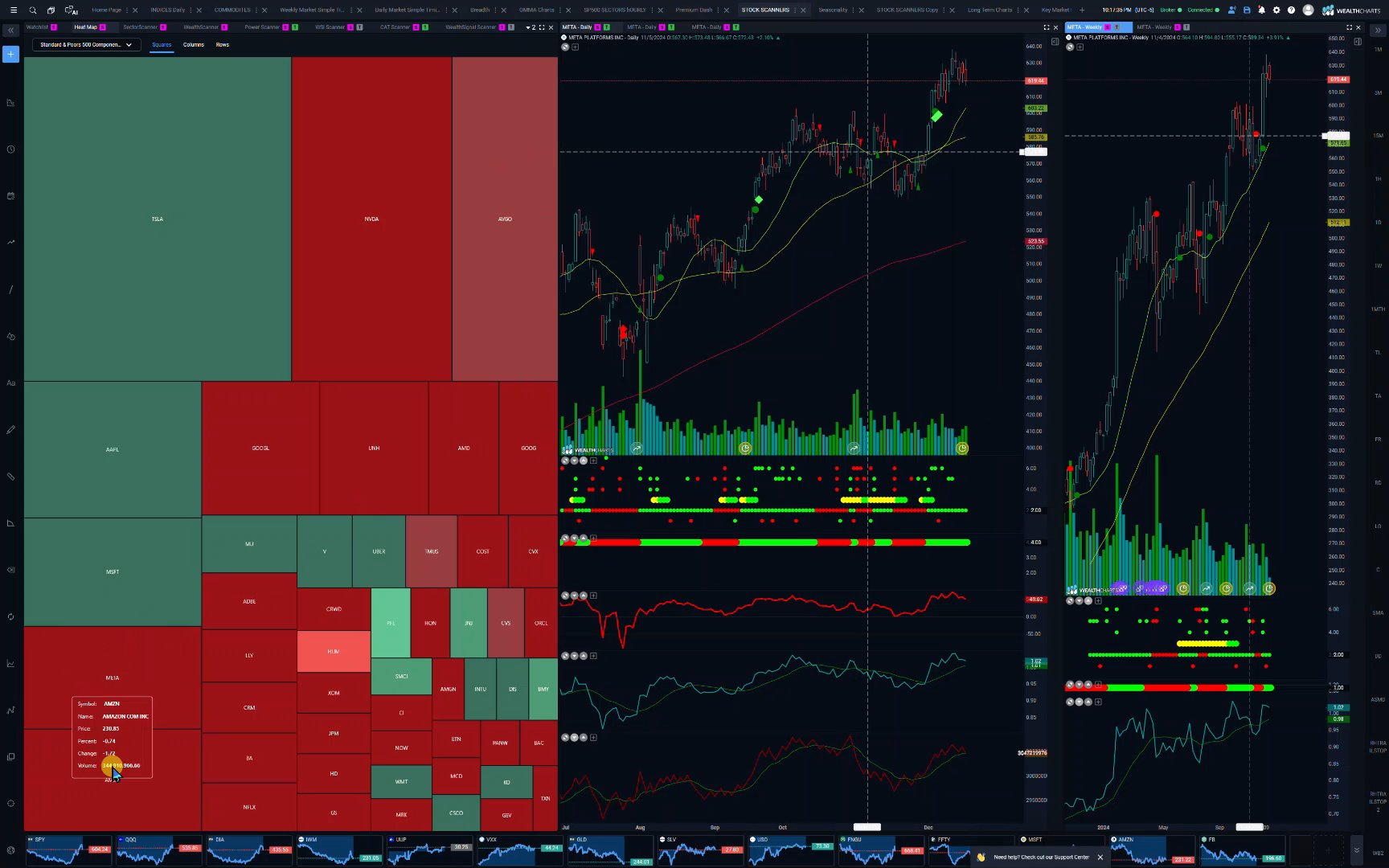This screenshot has width=1389, height=868.
Task: Toggle the 1M timeframe in right sidebar
Action: [x=1378, y=49]
